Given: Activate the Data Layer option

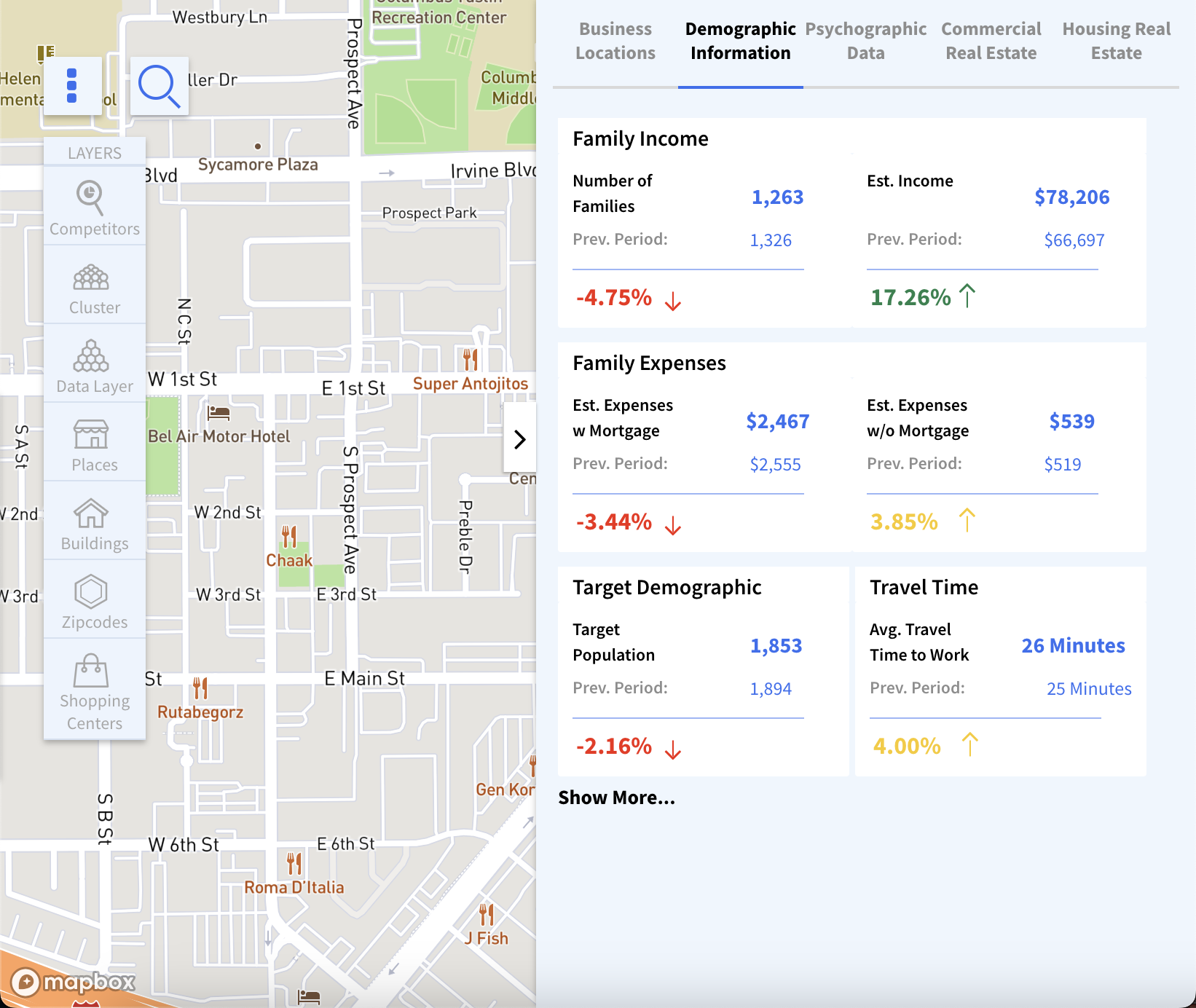Looking at the screenshot, I should coord(94,366).
